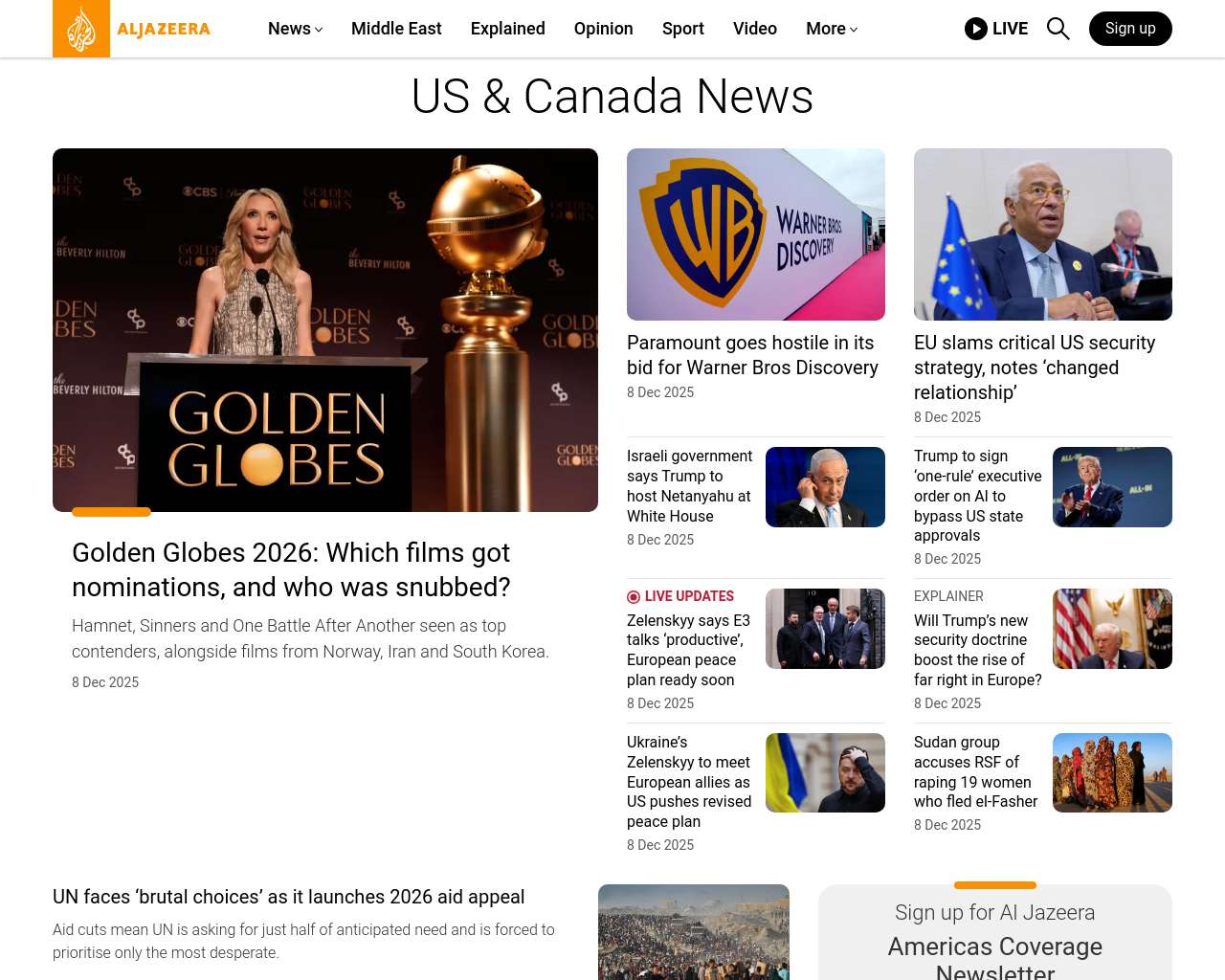
Task: Go to the Middle East section
Action: click(396, 29)
